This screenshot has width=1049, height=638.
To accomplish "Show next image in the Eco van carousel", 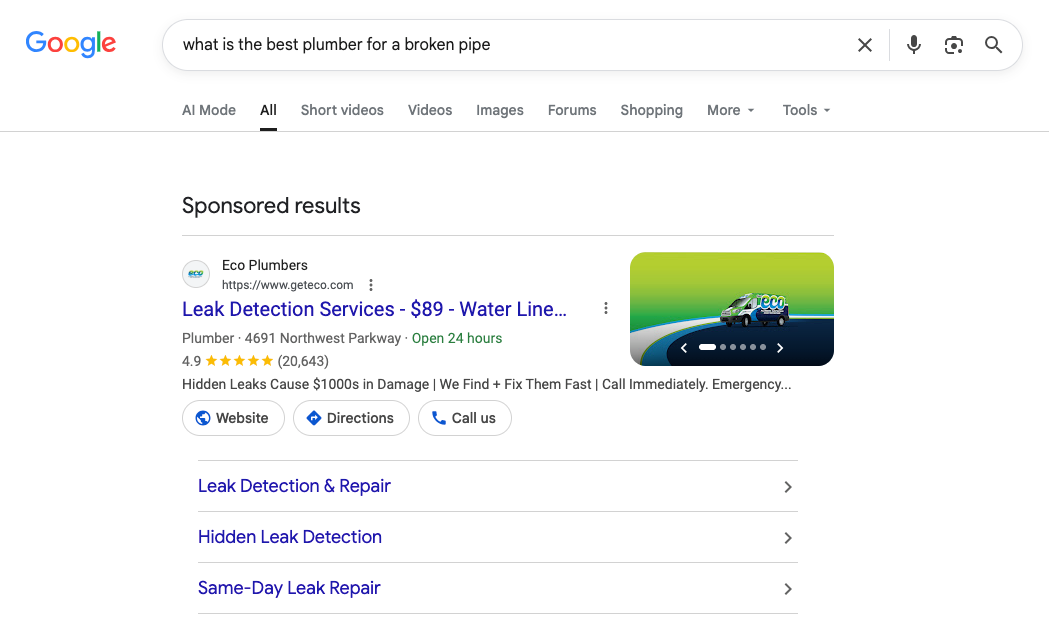I will (x=779, y=348).
